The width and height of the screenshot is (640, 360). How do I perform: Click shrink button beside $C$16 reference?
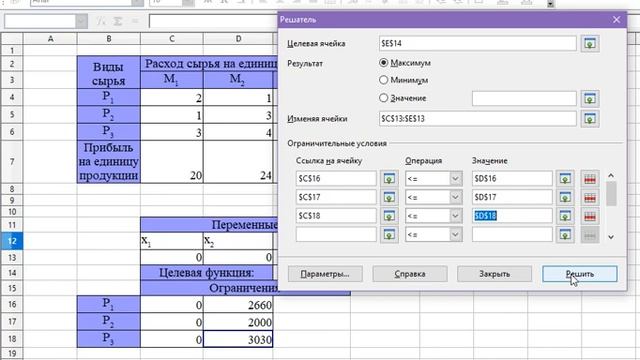(389, 179)
